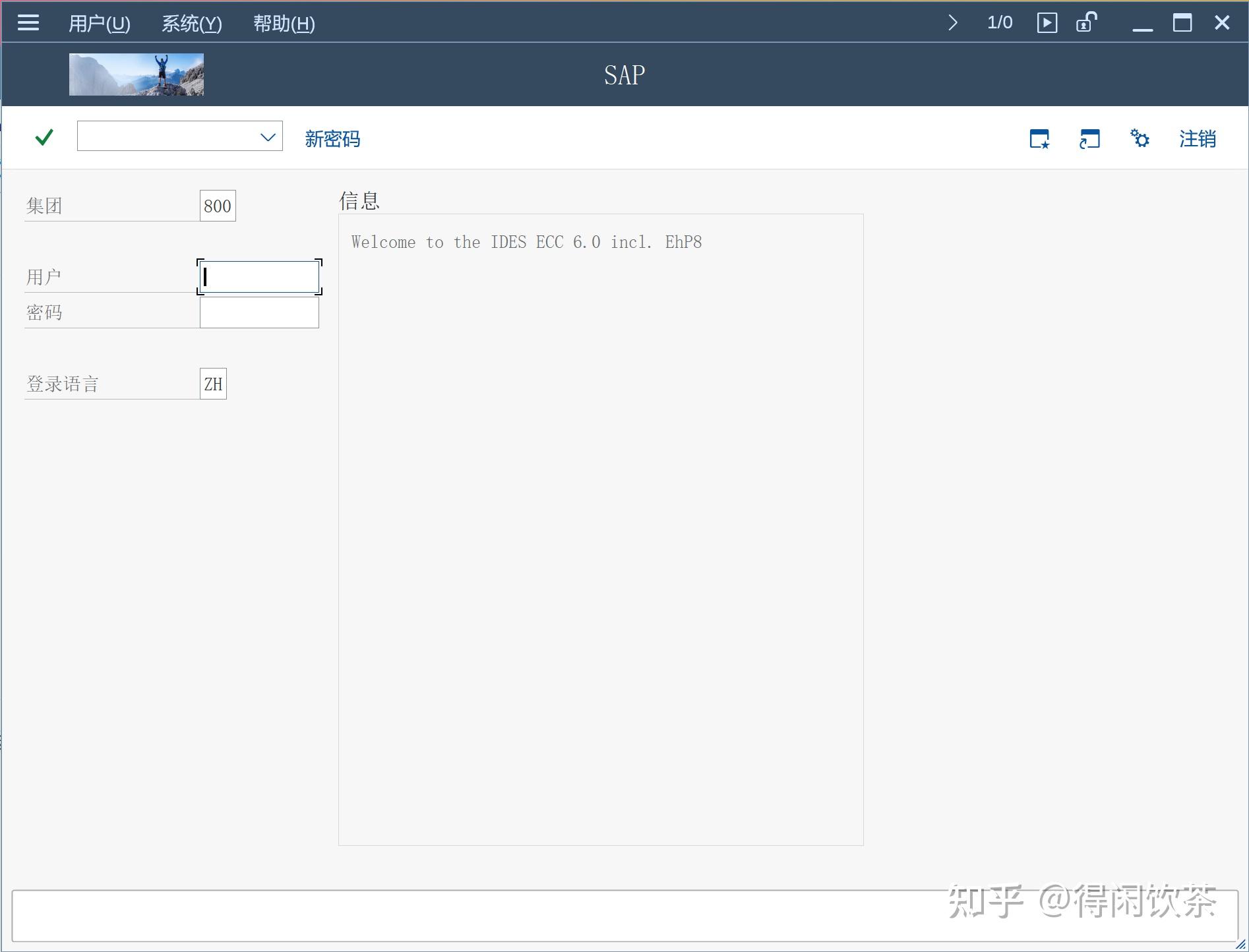
Task: Click the green checkmark to continue
Action: tap(43, 137)
